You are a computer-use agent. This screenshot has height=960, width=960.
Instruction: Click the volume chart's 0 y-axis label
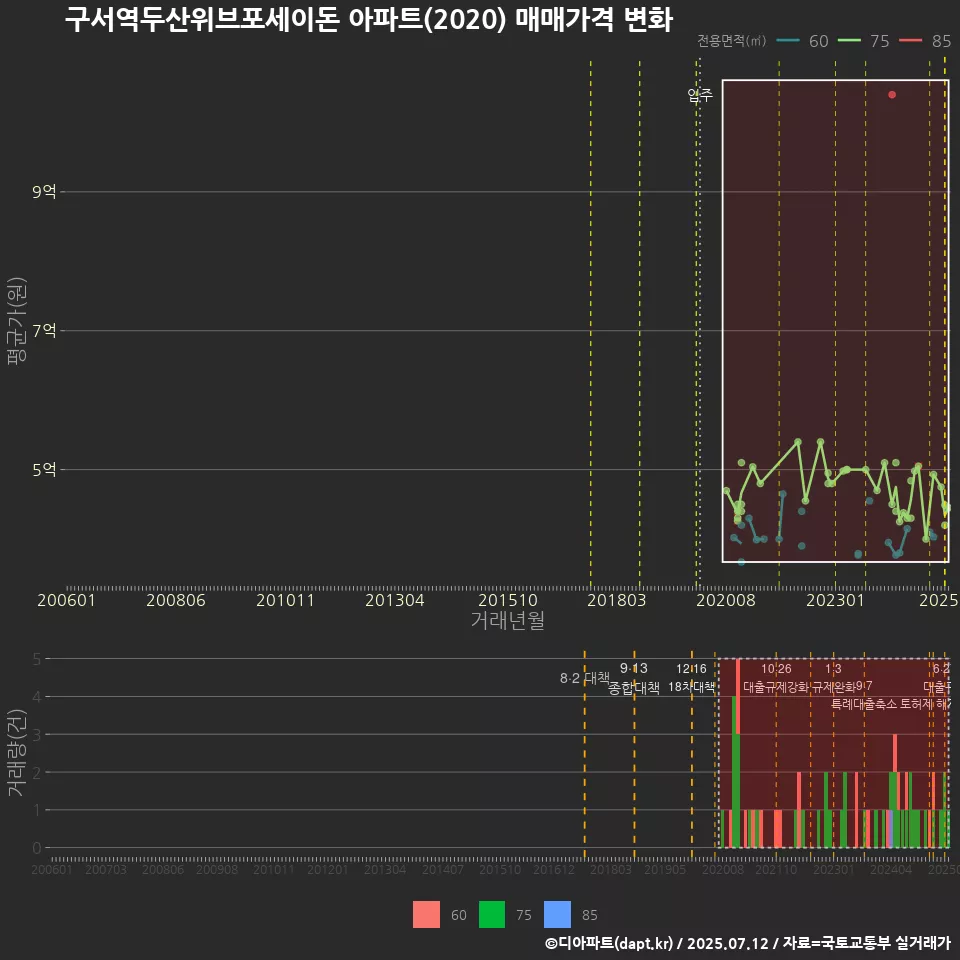pos(37,848)
